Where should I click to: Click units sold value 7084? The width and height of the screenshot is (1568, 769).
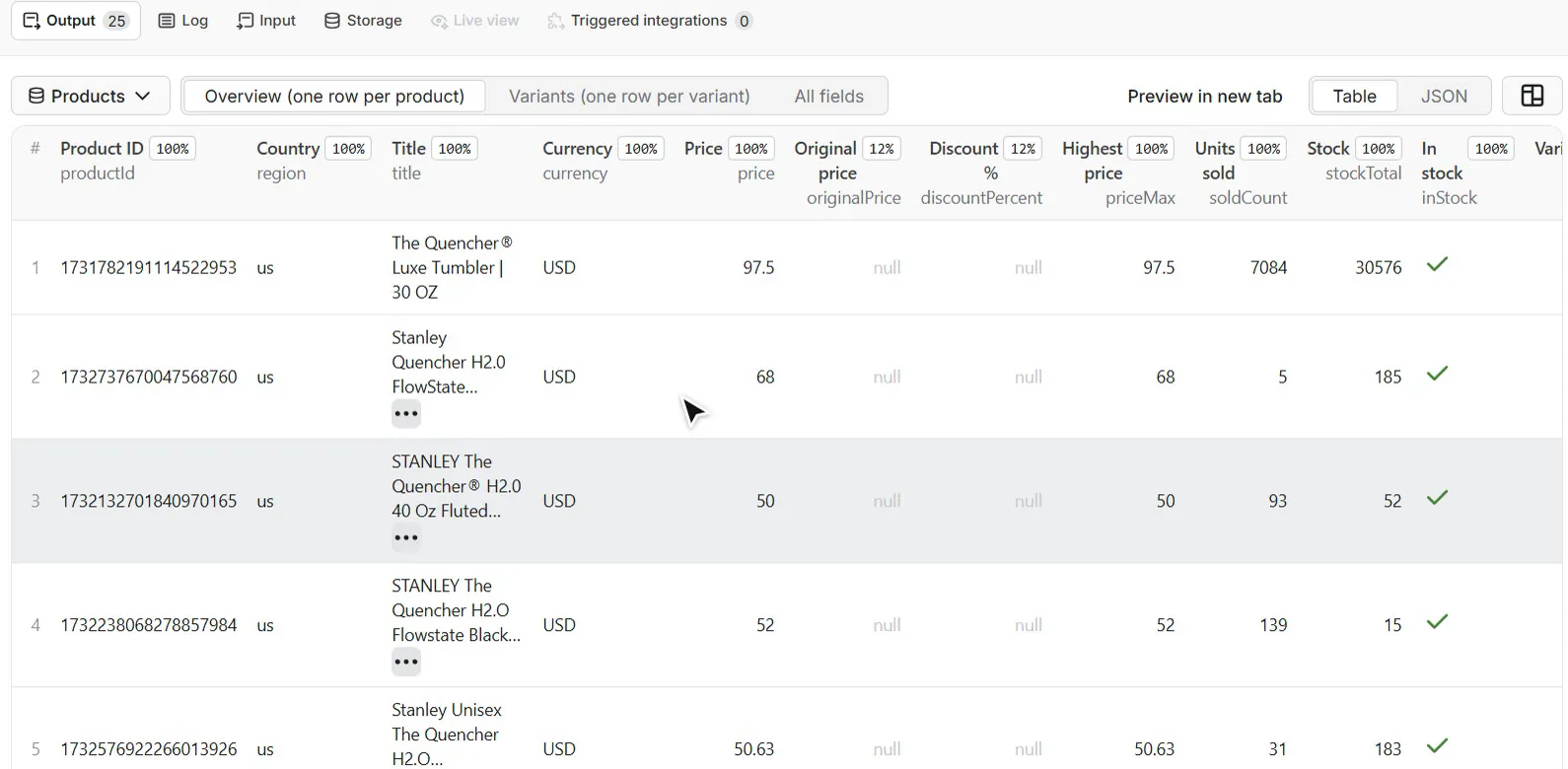click(x=1268, y=268)
